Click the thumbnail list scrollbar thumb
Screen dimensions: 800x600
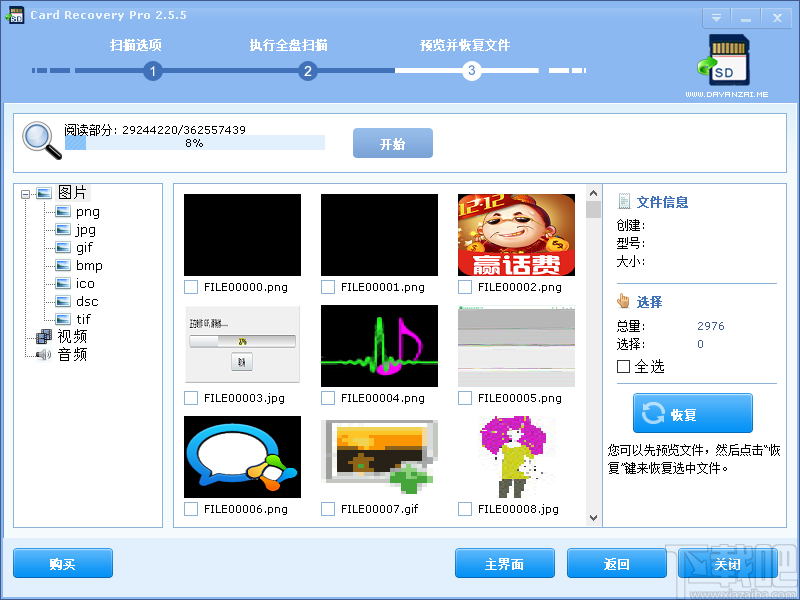pyautogui.click(x=593, y=209)
